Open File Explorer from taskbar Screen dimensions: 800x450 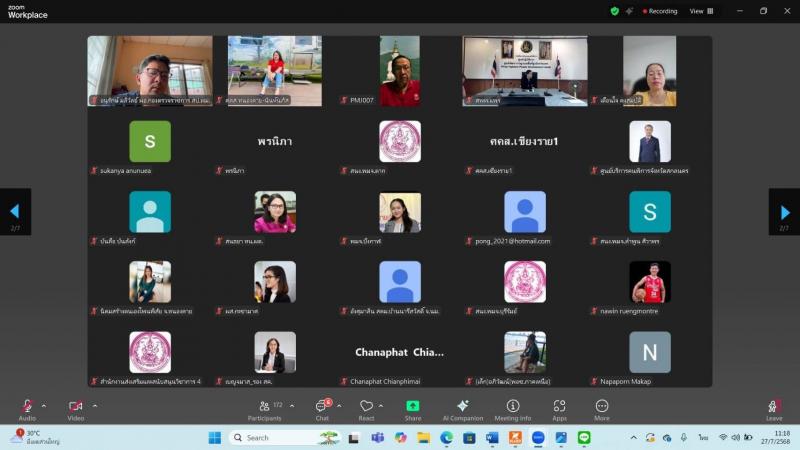point(423,438)
